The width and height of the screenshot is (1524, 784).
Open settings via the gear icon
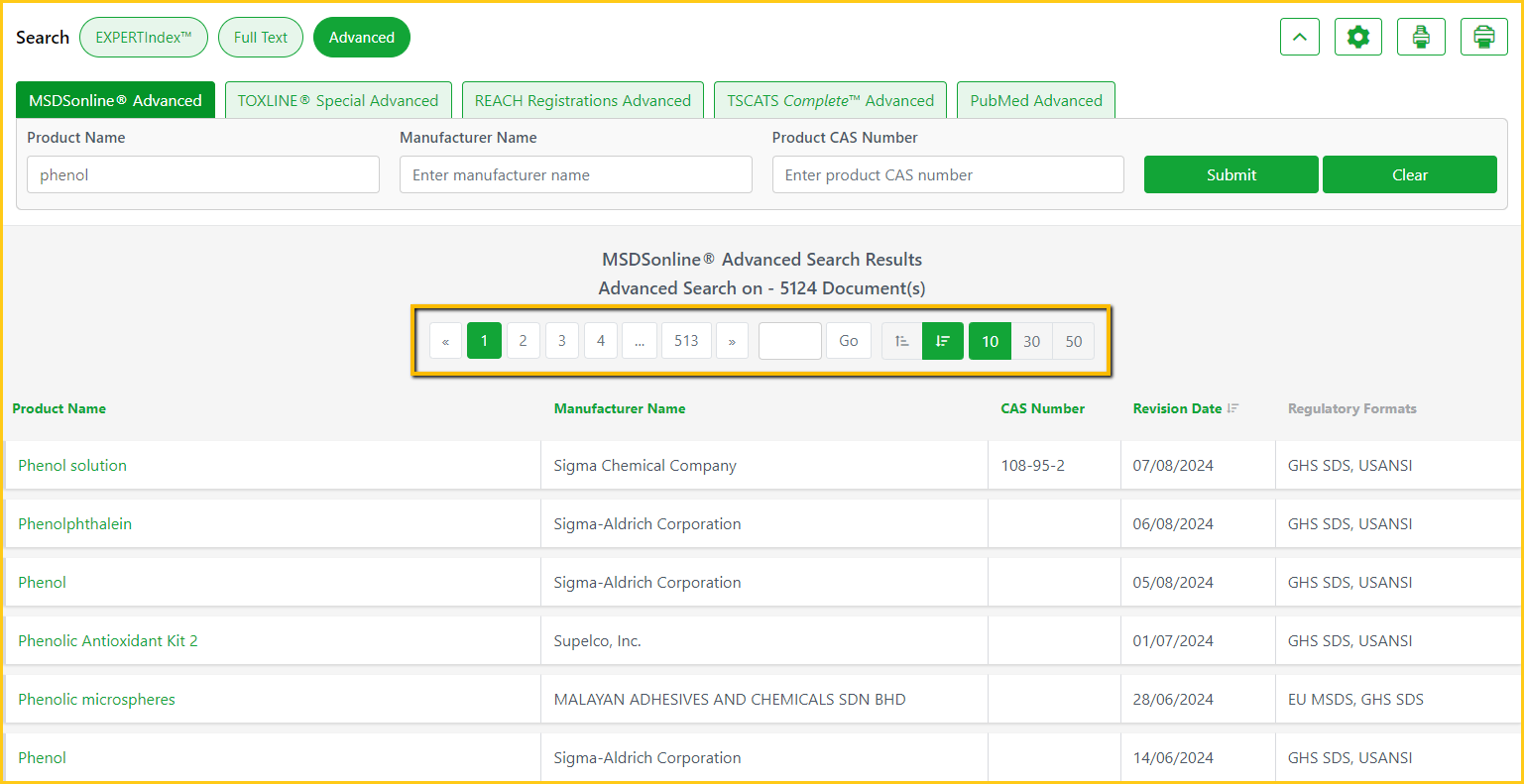click(1357, 38)
